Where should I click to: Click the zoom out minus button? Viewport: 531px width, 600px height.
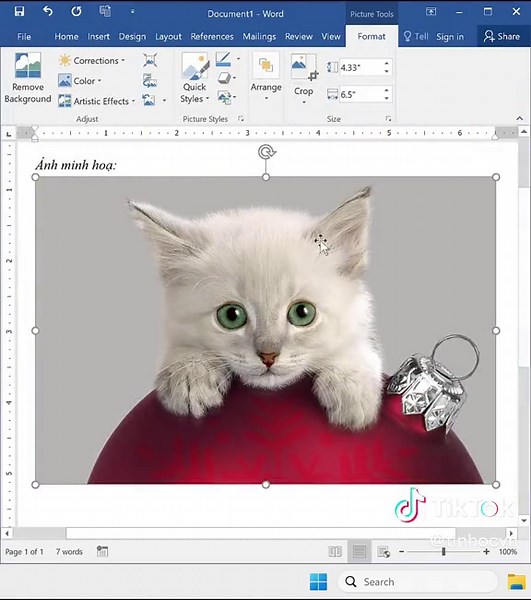pyautogui.click(x=401, y=551)
